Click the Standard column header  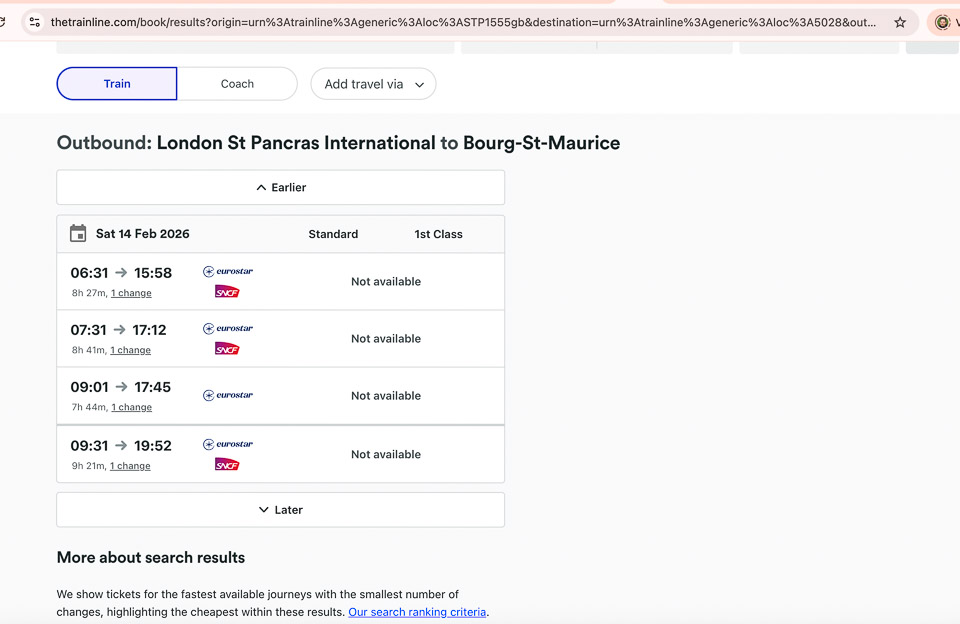pyautogui.click(x=333, y=234)
